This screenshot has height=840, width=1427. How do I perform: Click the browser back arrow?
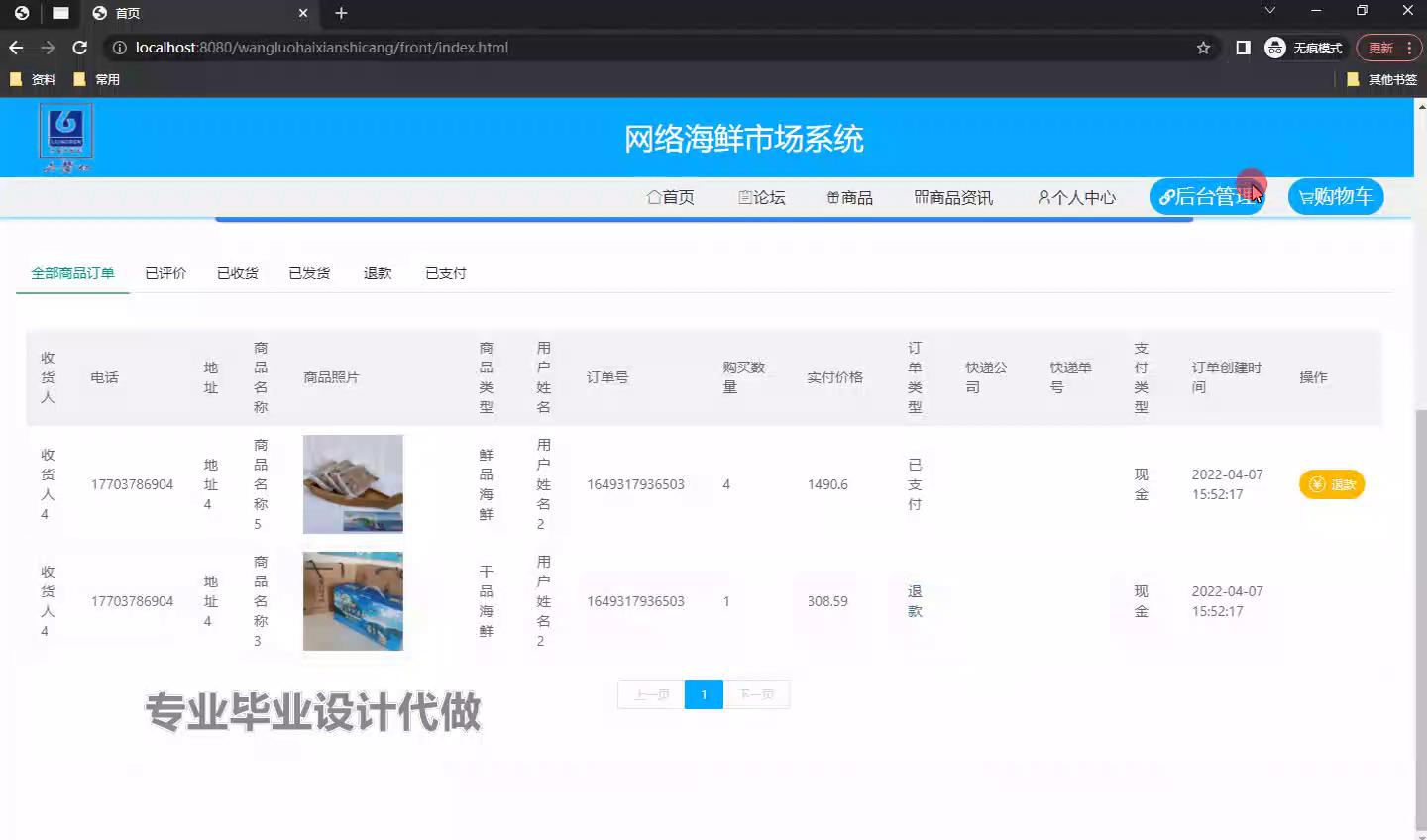click(16, 48)
